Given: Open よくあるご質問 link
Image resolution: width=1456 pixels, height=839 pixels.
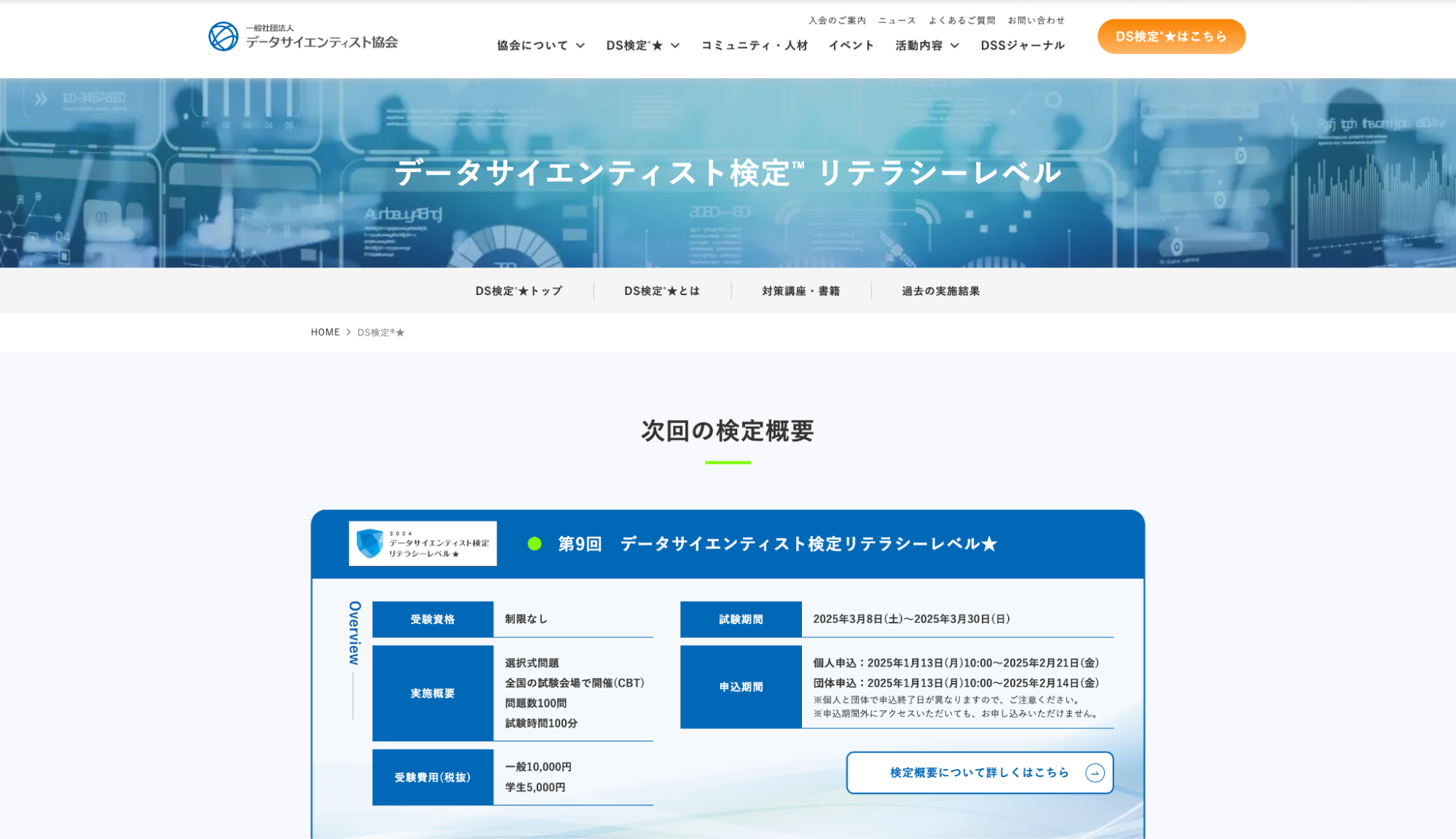Looking at the screenshot, I should point(961,20).
